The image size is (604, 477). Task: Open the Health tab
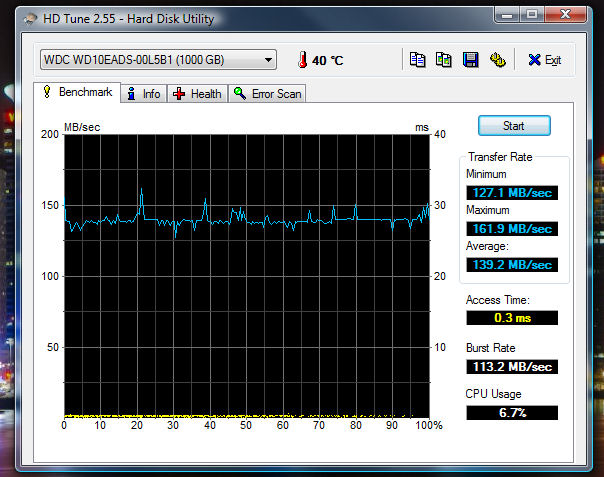click(197, 94)
